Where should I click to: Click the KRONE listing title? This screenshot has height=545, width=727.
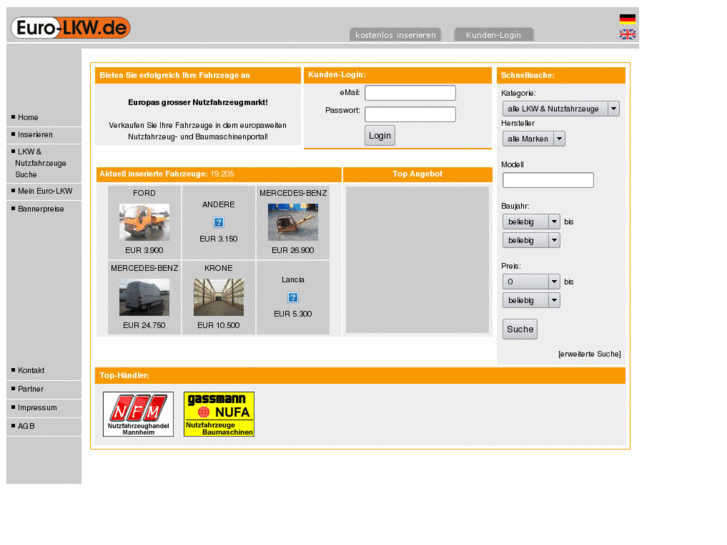218,268
